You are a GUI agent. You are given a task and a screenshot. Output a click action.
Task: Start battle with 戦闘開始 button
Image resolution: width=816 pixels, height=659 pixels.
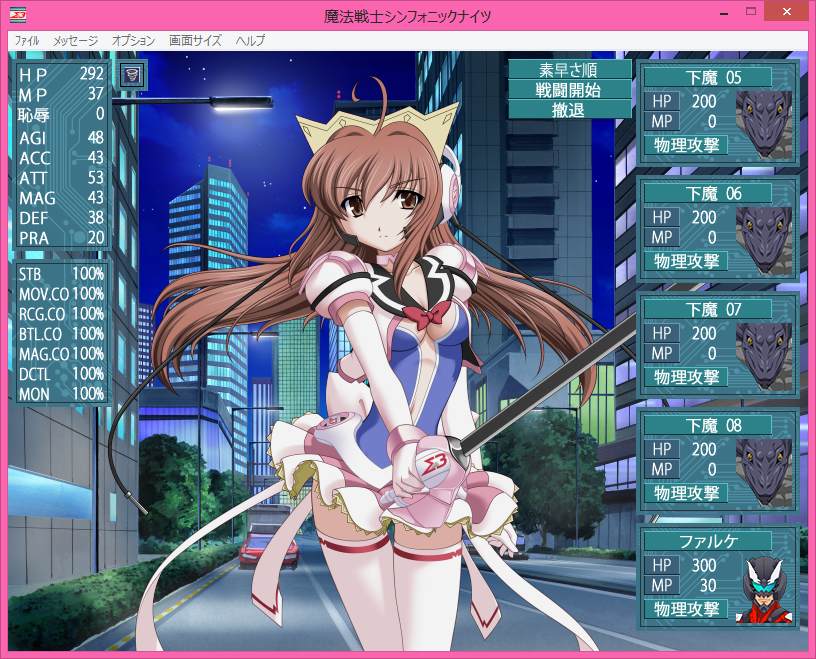pyautogui.click(x=568, y=90)
